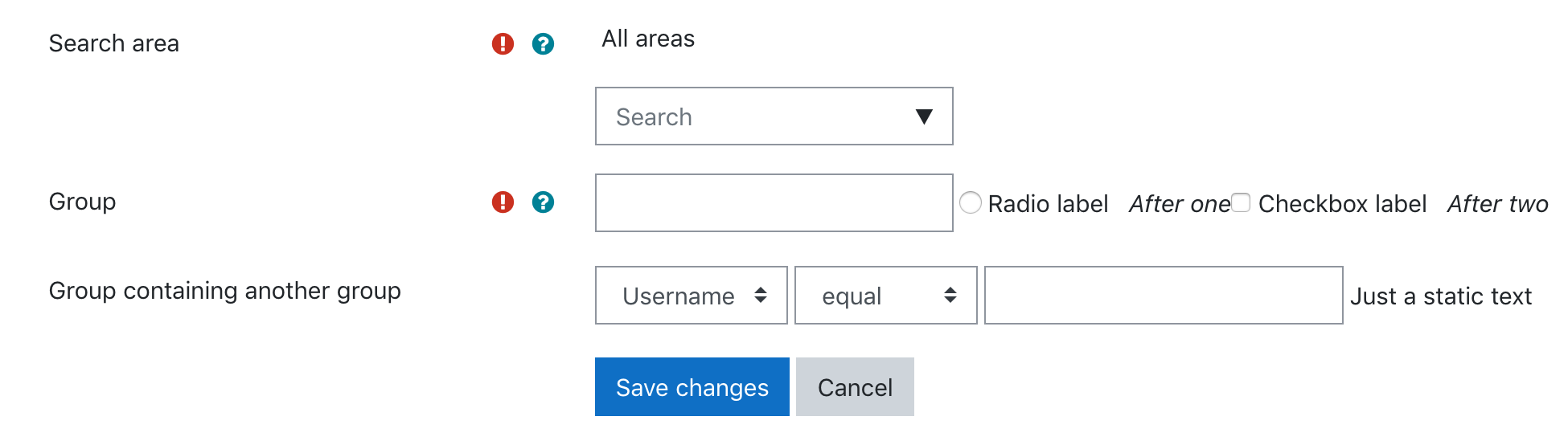The height and width of the screenshot is (445, 1568).
Task: Click the red required icon beside Search area
Action: point(503,43)
